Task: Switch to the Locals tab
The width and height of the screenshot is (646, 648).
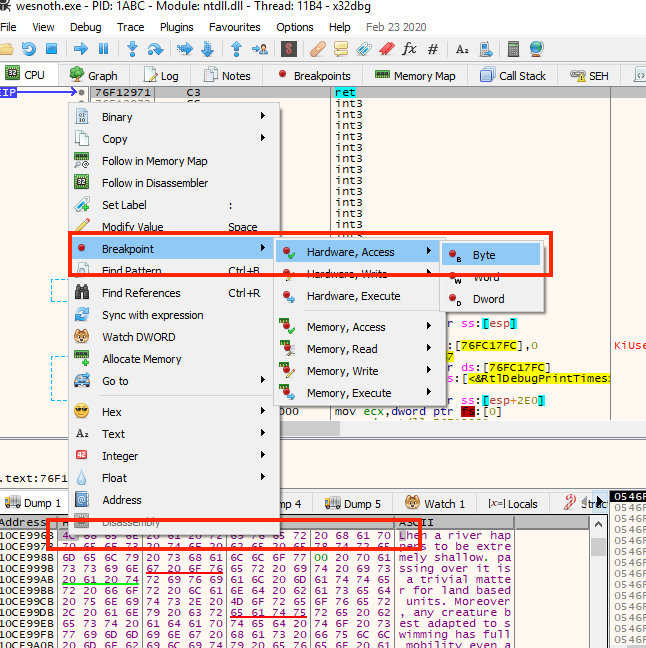Action: (x=513, y=504)
